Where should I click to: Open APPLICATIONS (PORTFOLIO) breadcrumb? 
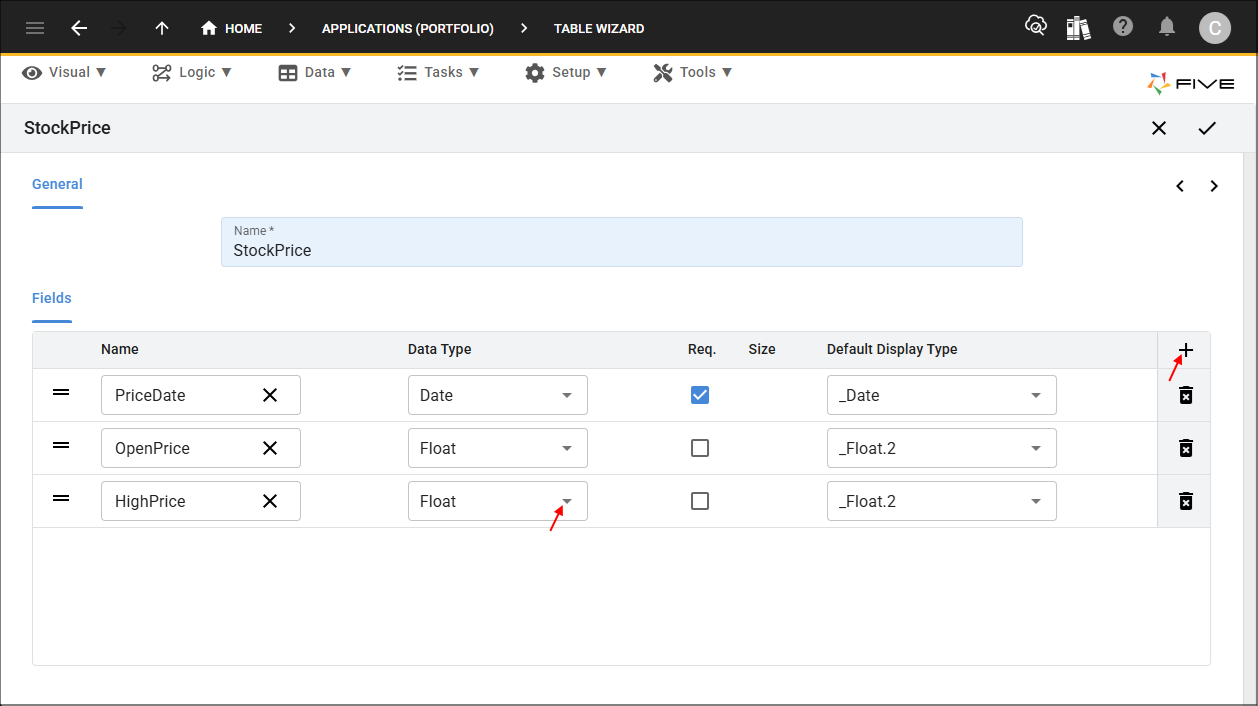(x=408, y=28)
